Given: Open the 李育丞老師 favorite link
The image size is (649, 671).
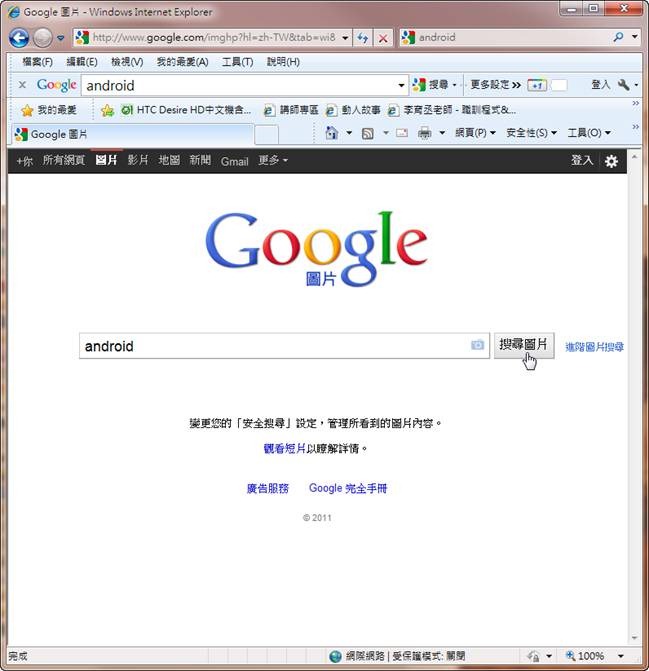Looking at the screenshot, I should pyautogui.click(x=451, y=110).
